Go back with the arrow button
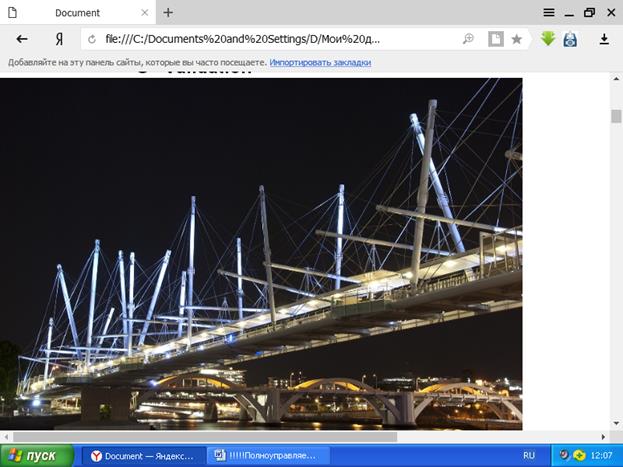Screen dimensions: 623x467 click(22, 39)
